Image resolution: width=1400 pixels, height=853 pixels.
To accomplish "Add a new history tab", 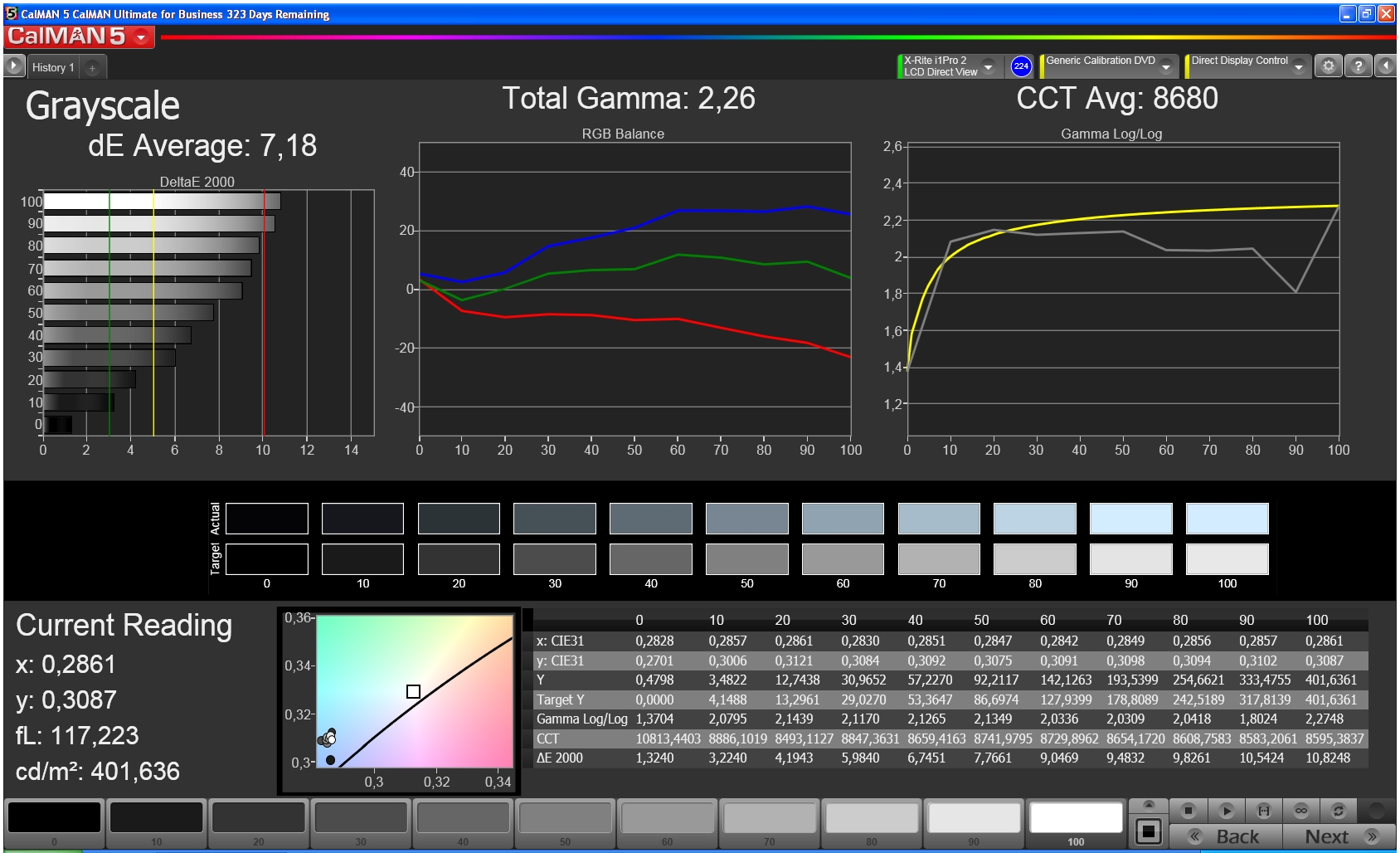I will [x=92, y=67].
